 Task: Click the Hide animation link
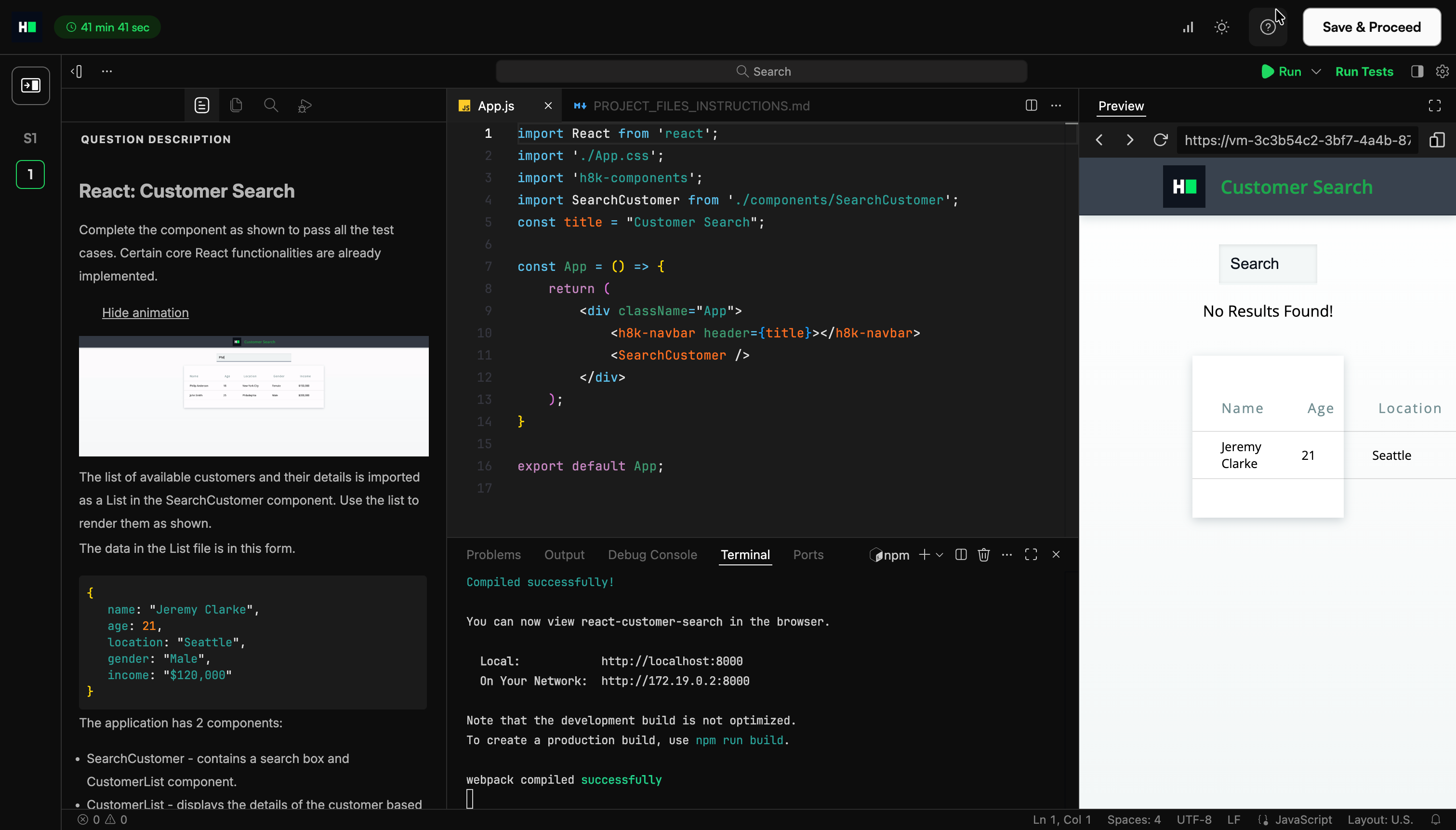coord(145,312)
